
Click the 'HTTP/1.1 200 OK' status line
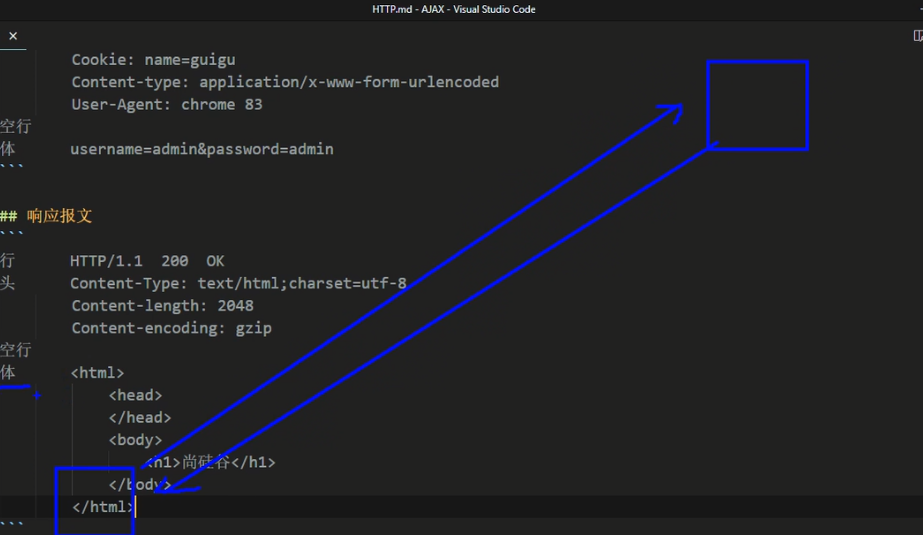(x=147, y=261)
